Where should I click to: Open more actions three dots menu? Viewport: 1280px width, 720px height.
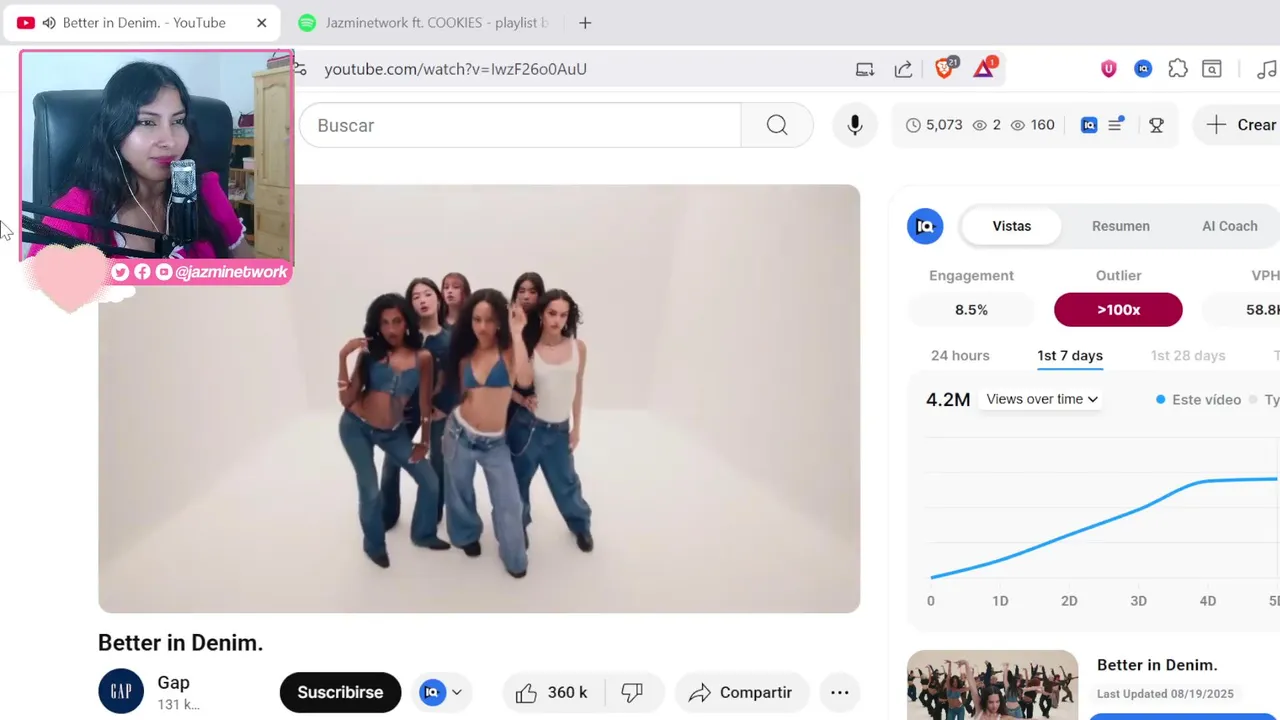click(840, 692)
